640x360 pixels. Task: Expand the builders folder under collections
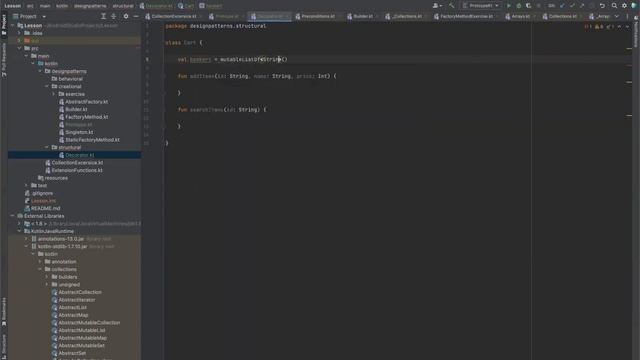[47, 277]
